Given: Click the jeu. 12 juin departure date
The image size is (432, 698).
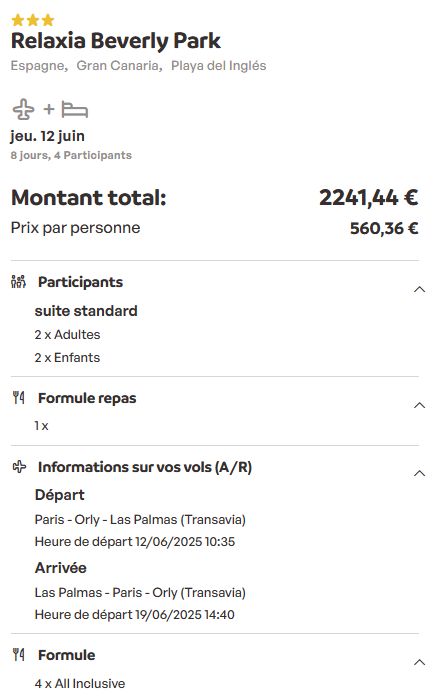Looking at the screenshot, I should [x=48, y=136].
